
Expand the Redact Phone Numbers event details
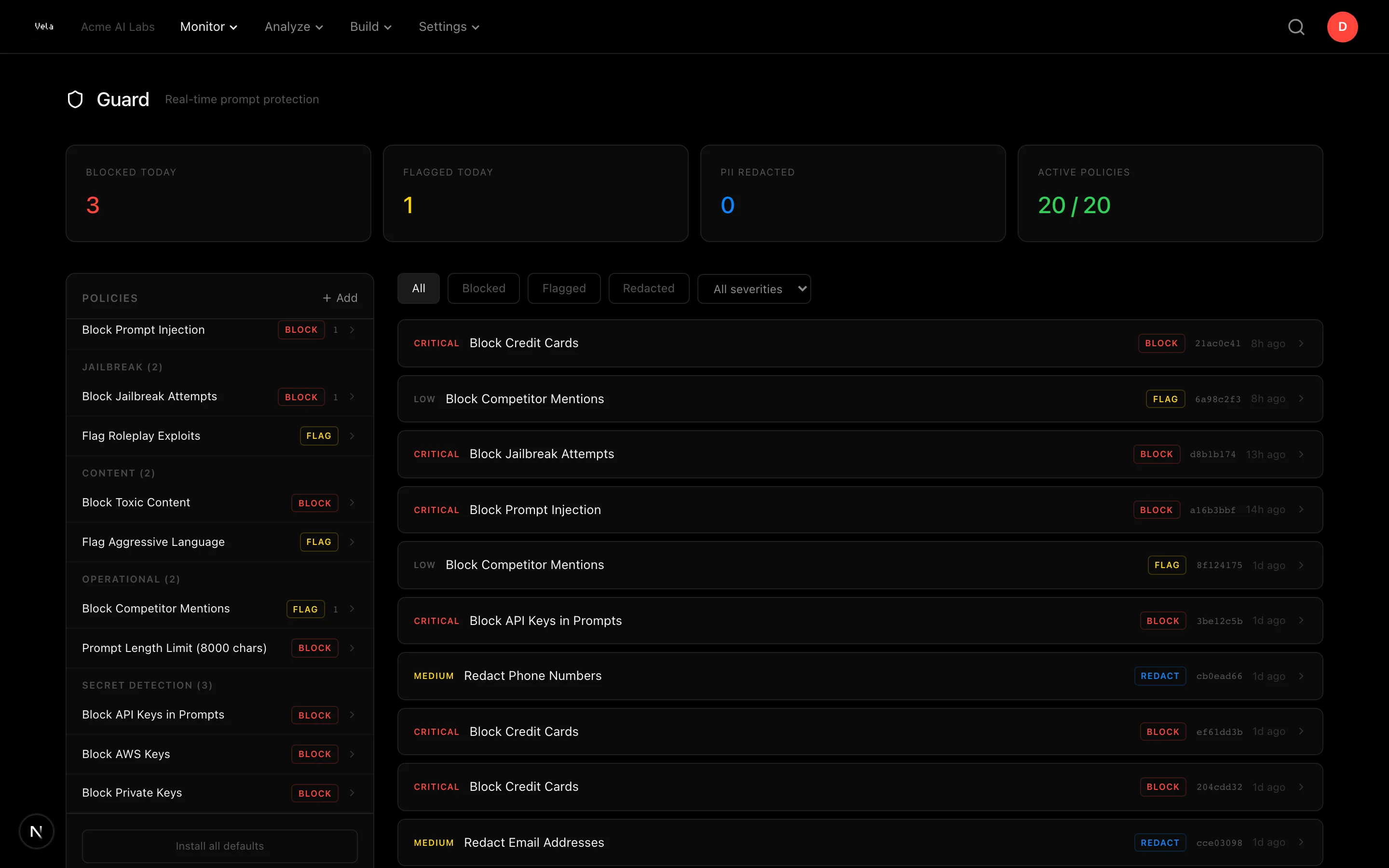(1301, 676)
